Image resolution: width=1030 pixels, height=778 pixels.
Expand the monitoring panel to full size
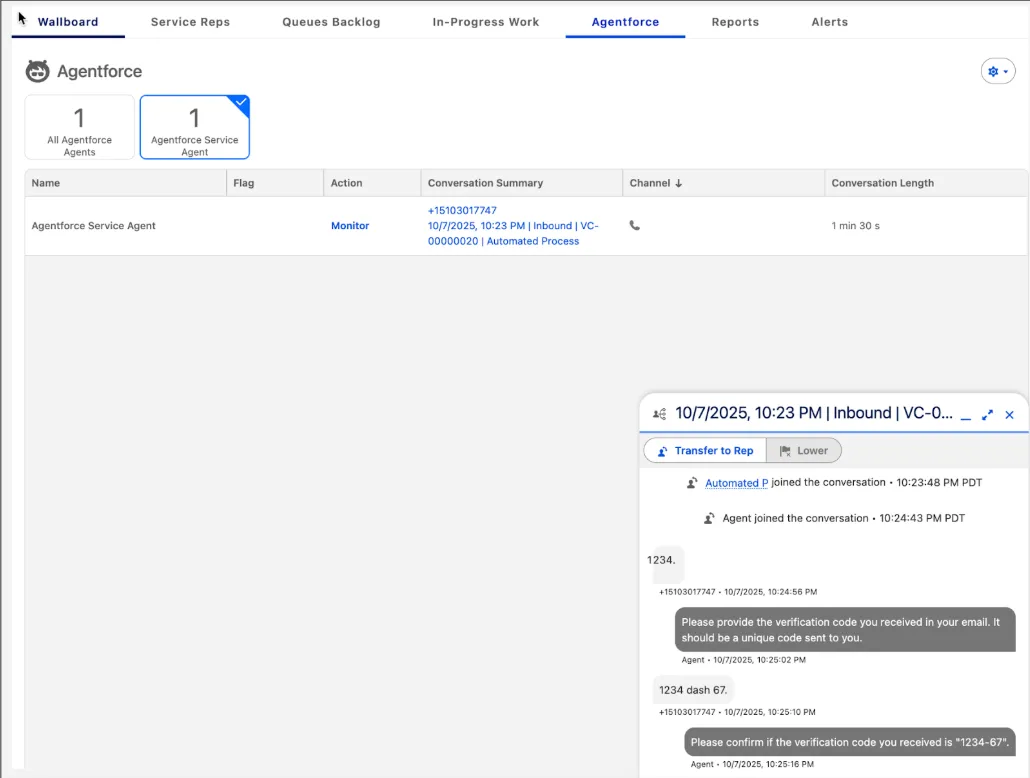pos(987,414)
